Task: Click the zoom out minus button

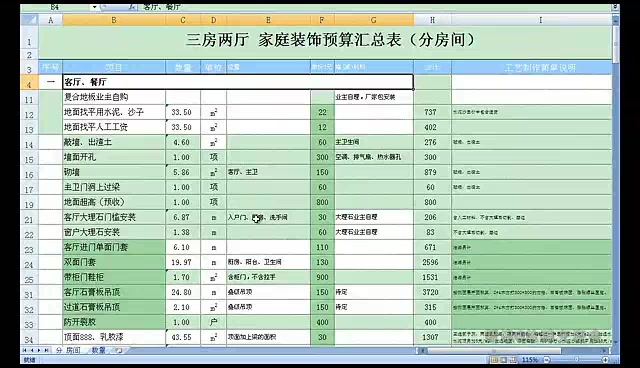Action: pos(547,360)
